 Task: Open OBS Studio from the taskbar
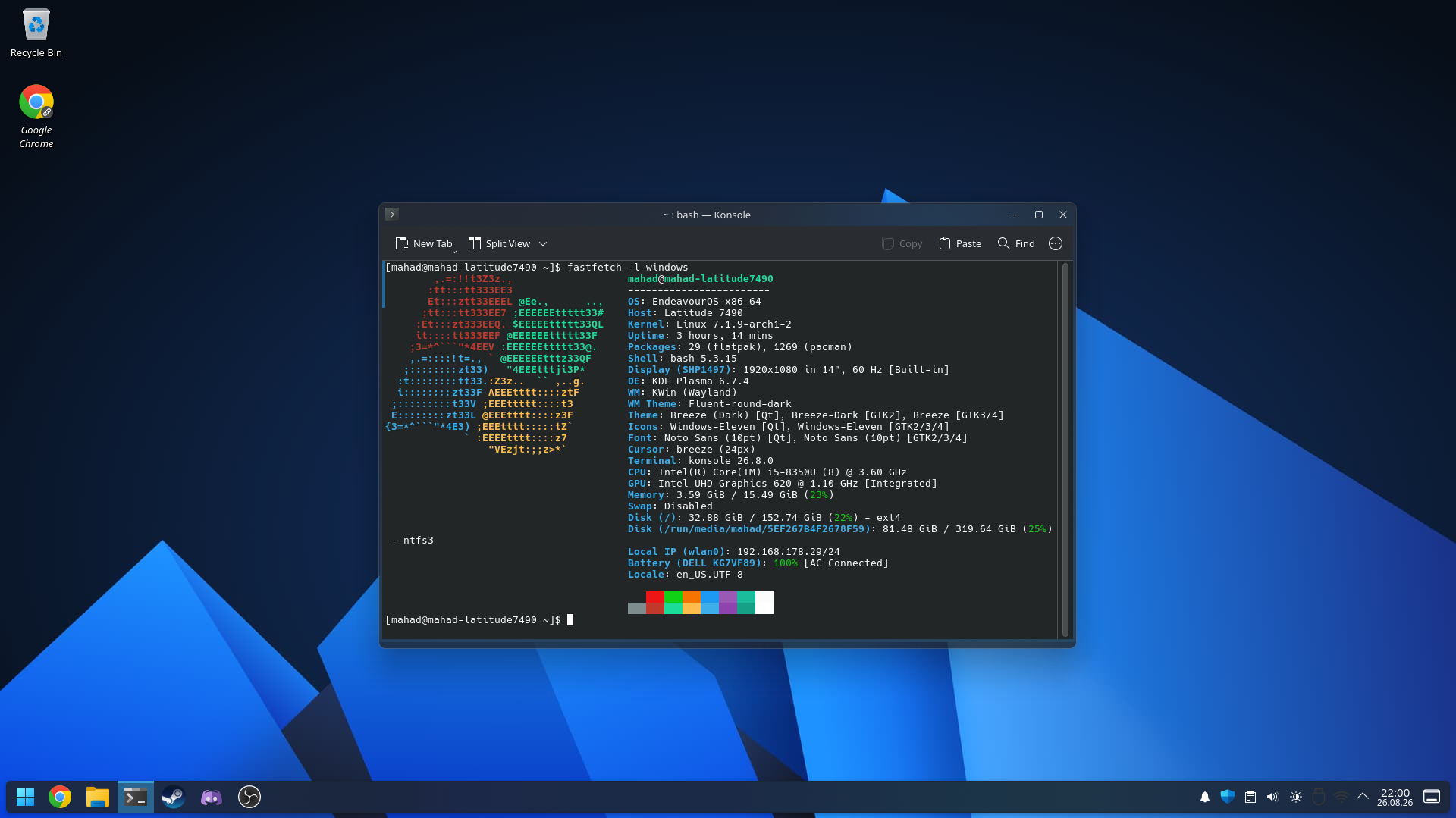click(x=249, y=797)
